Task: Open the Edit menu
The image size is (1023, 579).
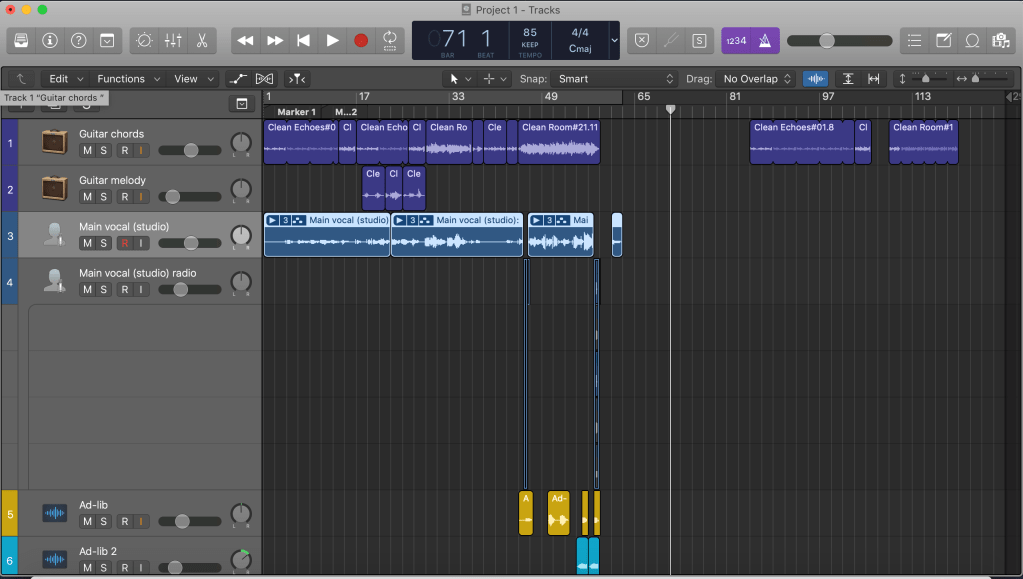Action: pyautogui.click(x=66, y=79)
